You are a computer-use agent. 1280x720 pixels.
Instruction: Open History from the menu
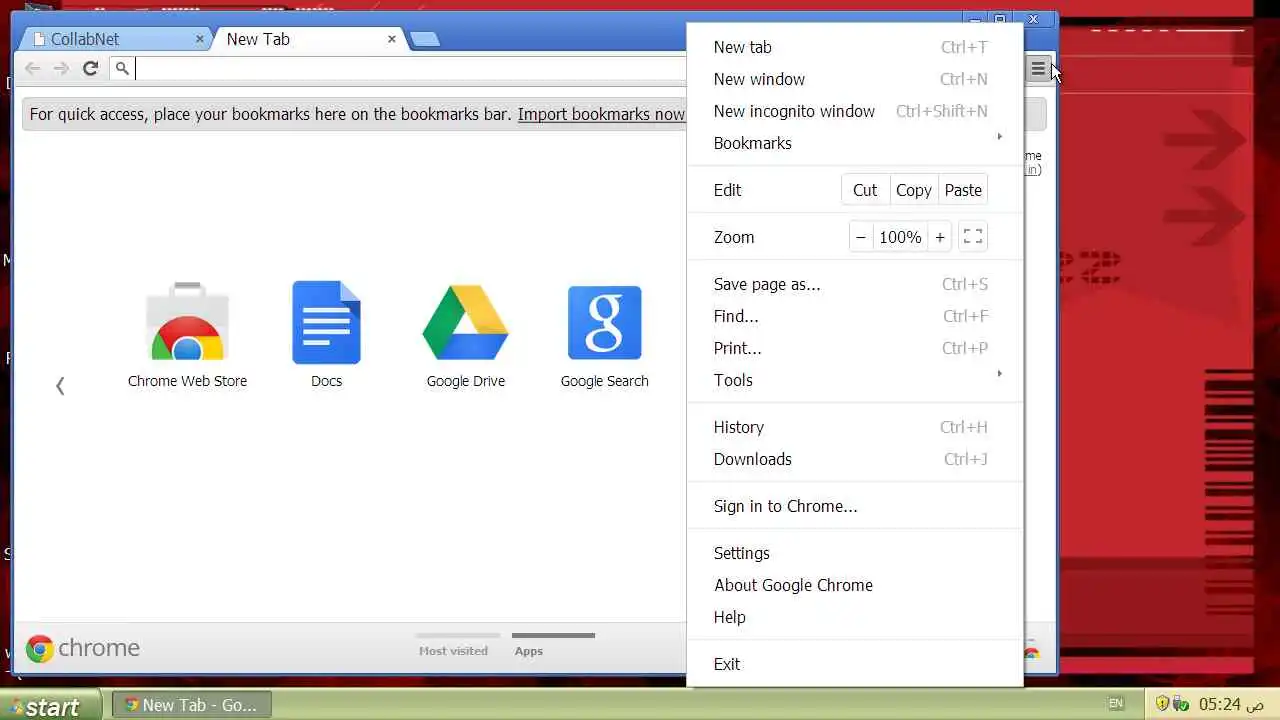pos(855,427)
